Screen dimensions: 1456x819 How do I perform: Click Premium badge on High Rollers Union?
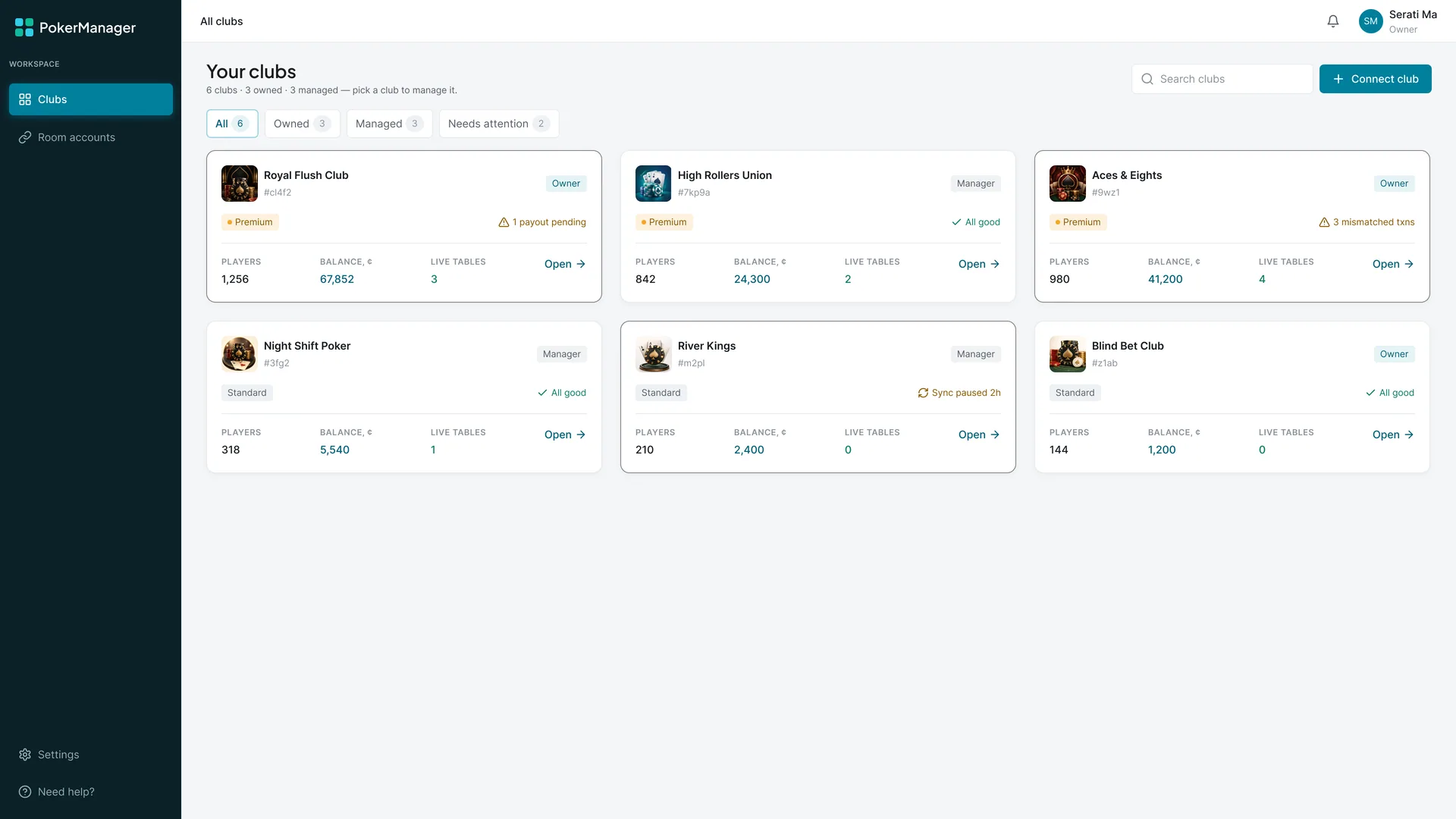click(x=664, y=222)
